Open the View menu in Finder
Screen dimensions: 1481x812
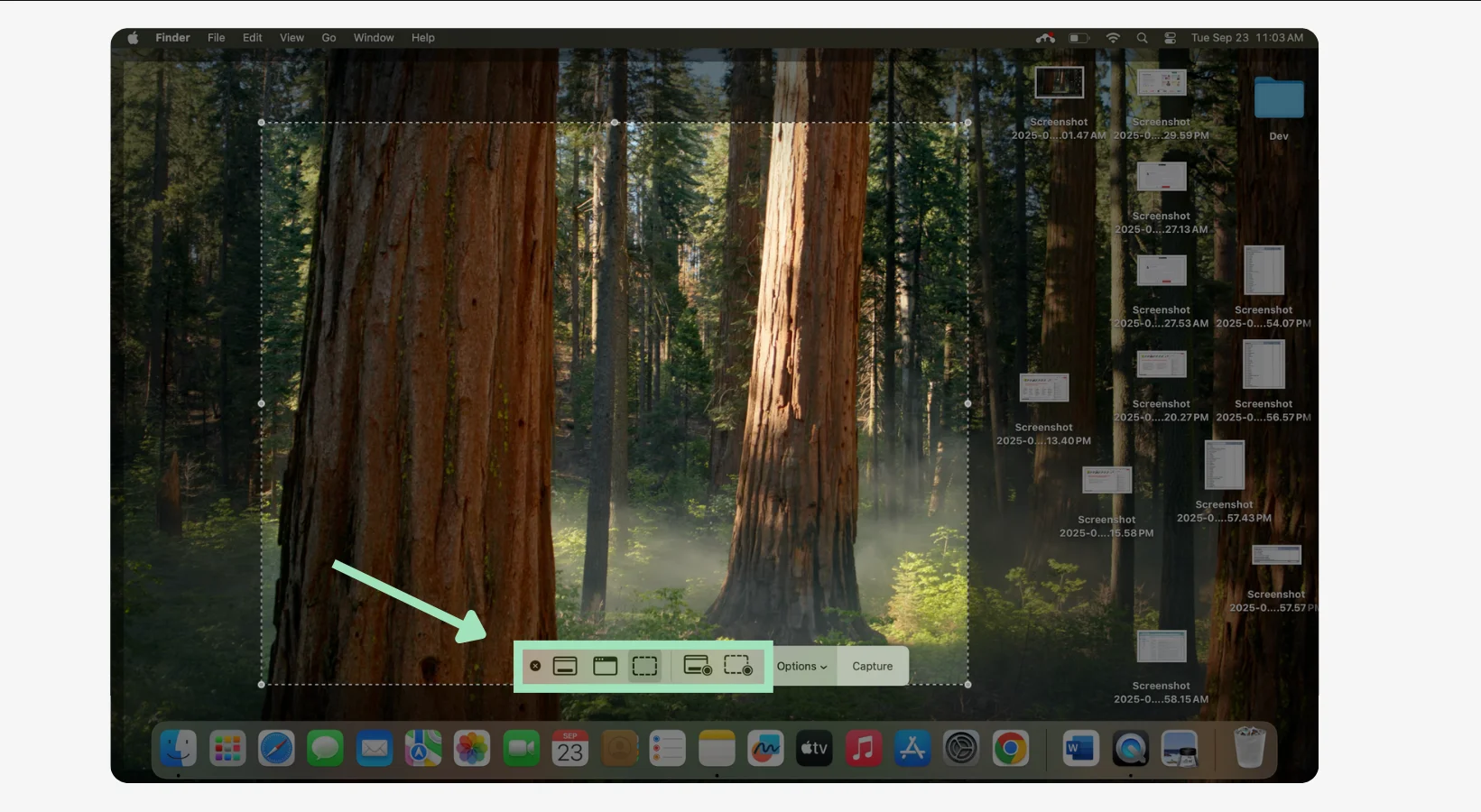pos(292,38)
